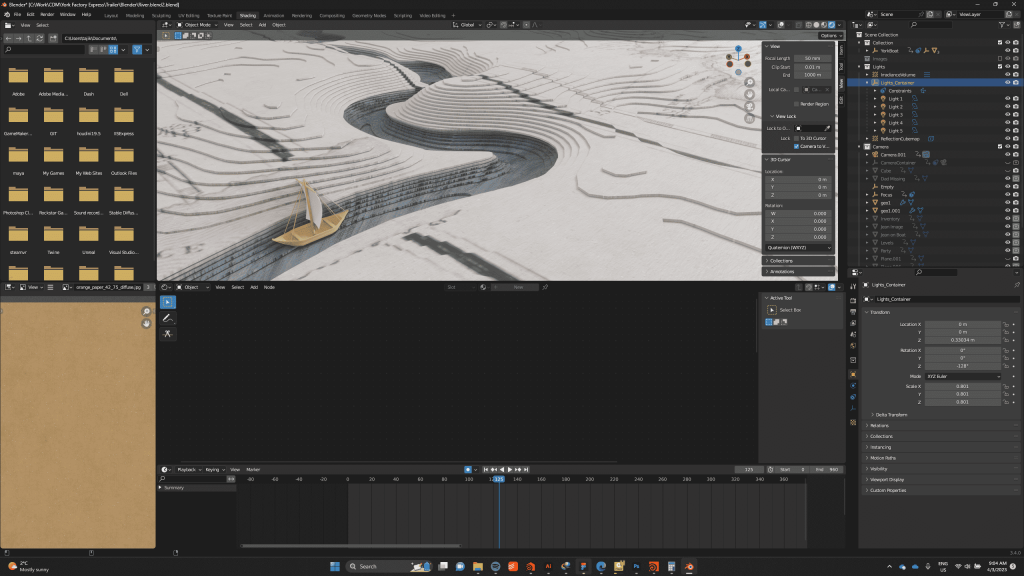1024x576 pixels.
Task: Toggle the Camera collection exclude checkbox
Action: pos(1000,147)
